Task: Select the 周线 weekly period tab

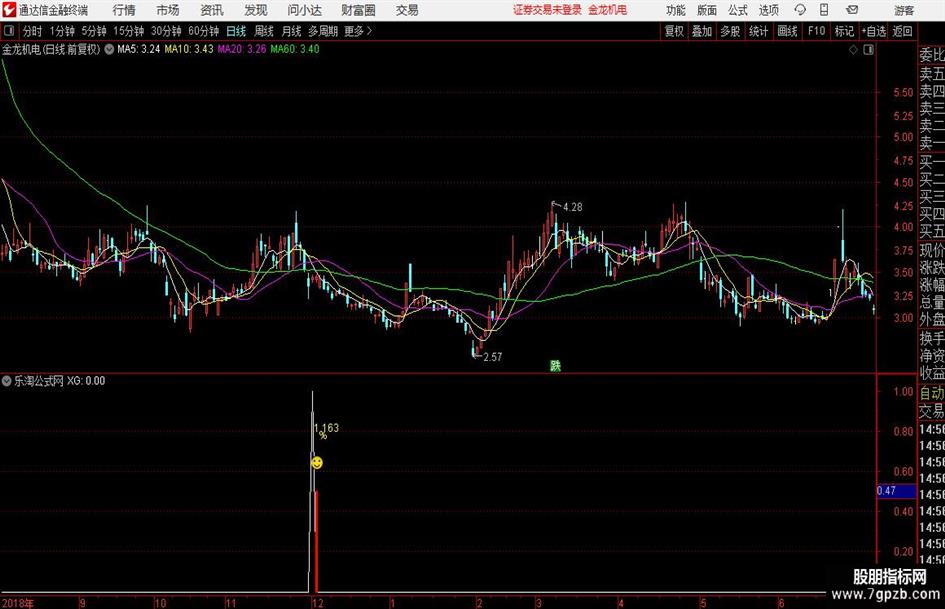Action: tap(264, 31)
